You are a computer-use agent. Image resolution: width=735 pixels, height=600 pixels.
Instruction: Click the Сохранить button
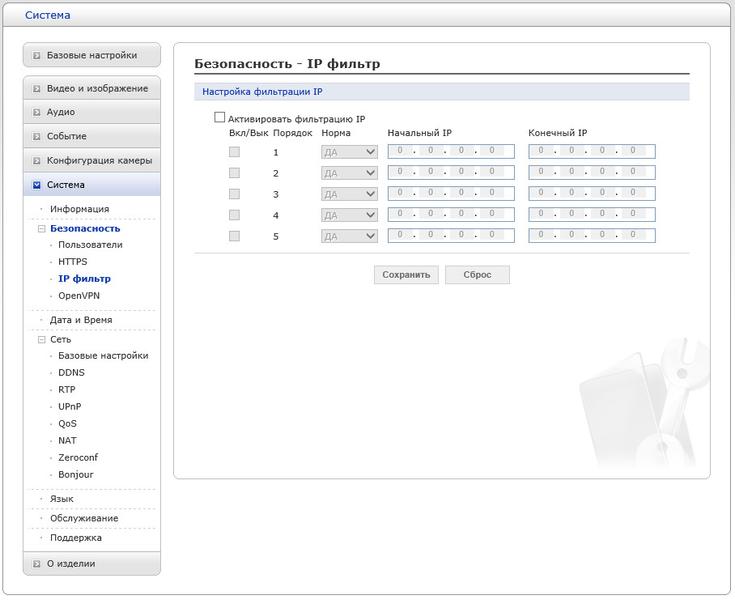406,275
